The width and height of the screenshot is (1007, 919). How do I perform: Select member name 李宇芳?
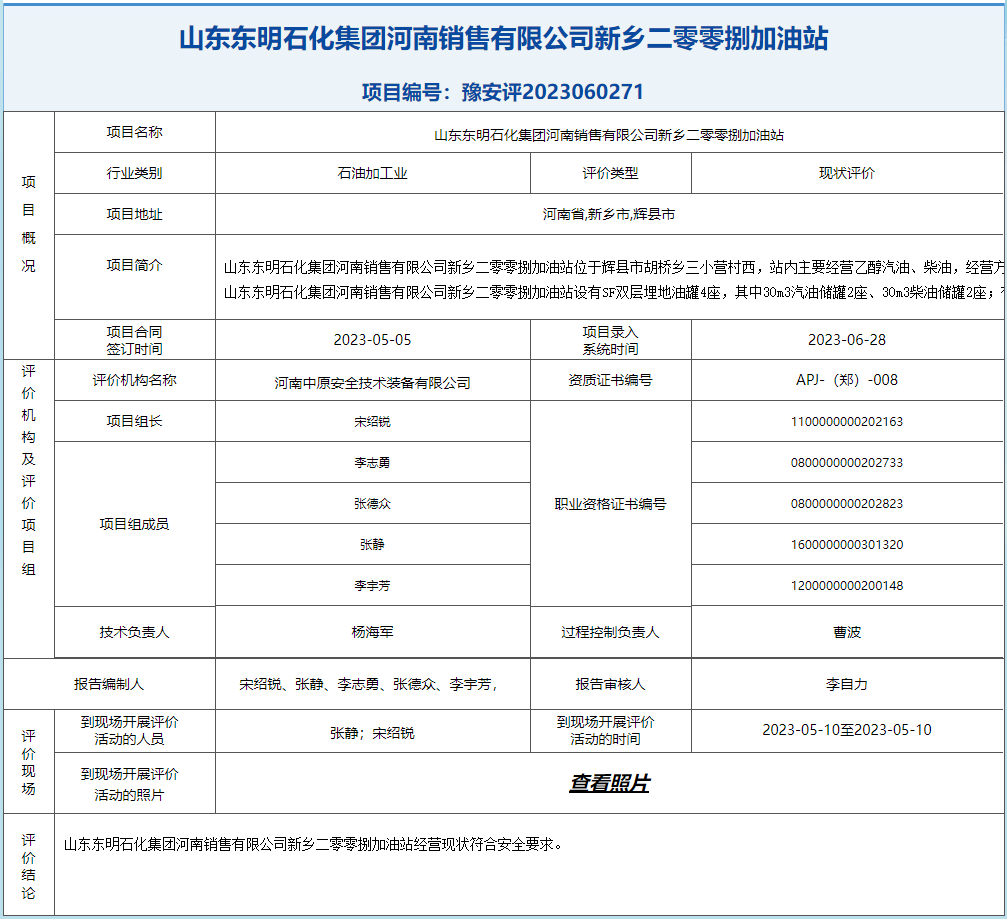coord(372,586)
